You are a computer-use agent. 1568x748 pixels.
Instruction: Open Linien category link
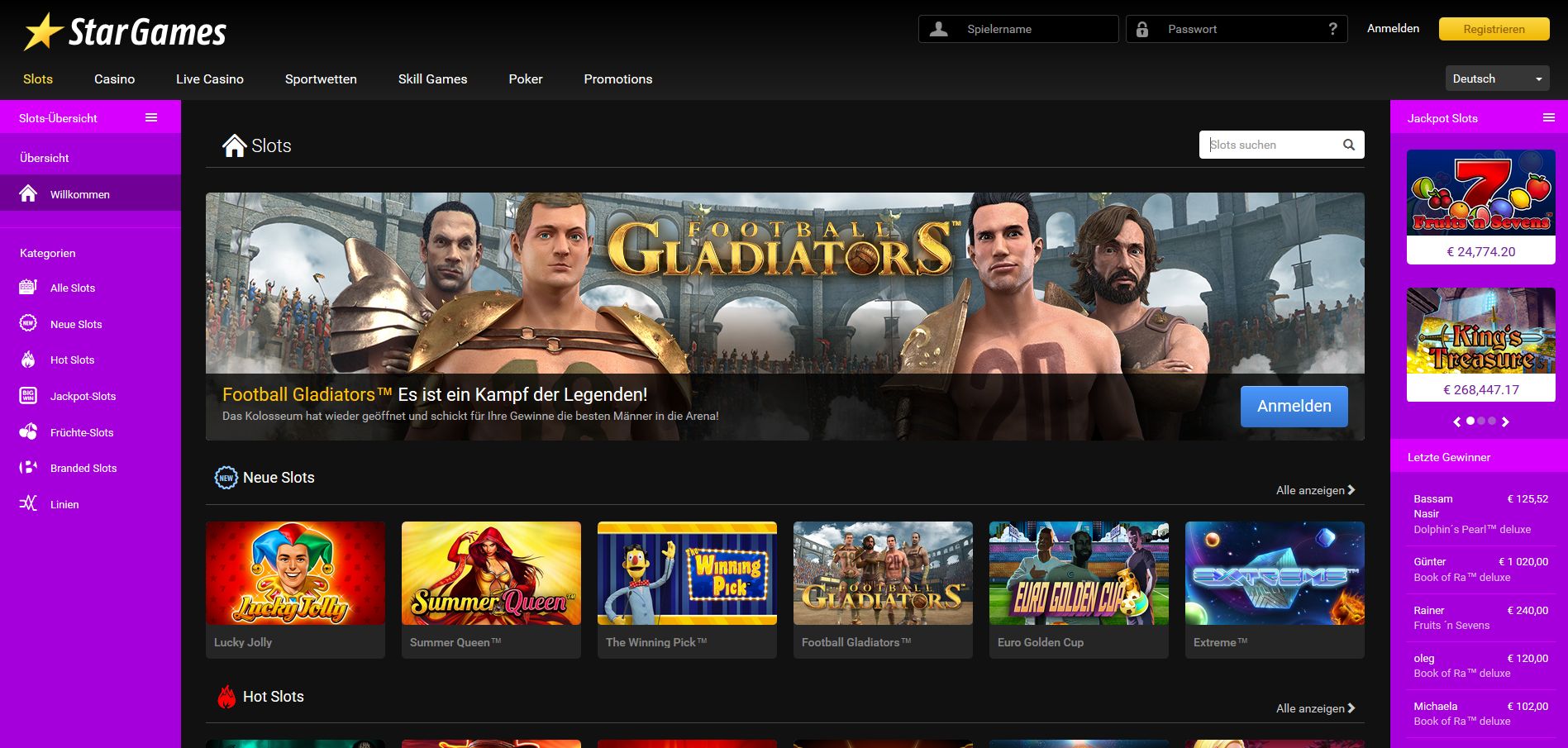click(x=64, y=504)
